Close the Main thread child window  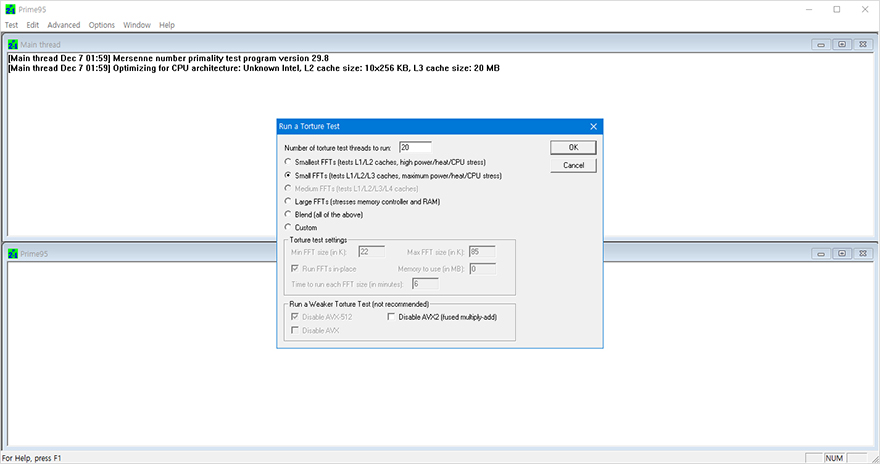click(x=863, y=44)
